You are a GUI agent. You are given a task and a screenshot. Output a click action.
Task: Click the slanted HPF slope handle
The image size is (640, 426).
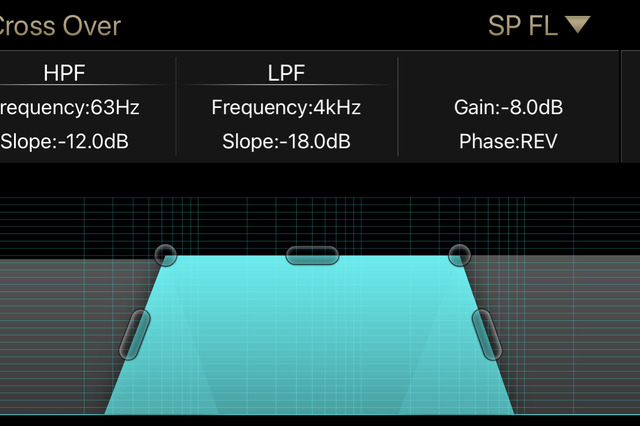click(135, 335)
